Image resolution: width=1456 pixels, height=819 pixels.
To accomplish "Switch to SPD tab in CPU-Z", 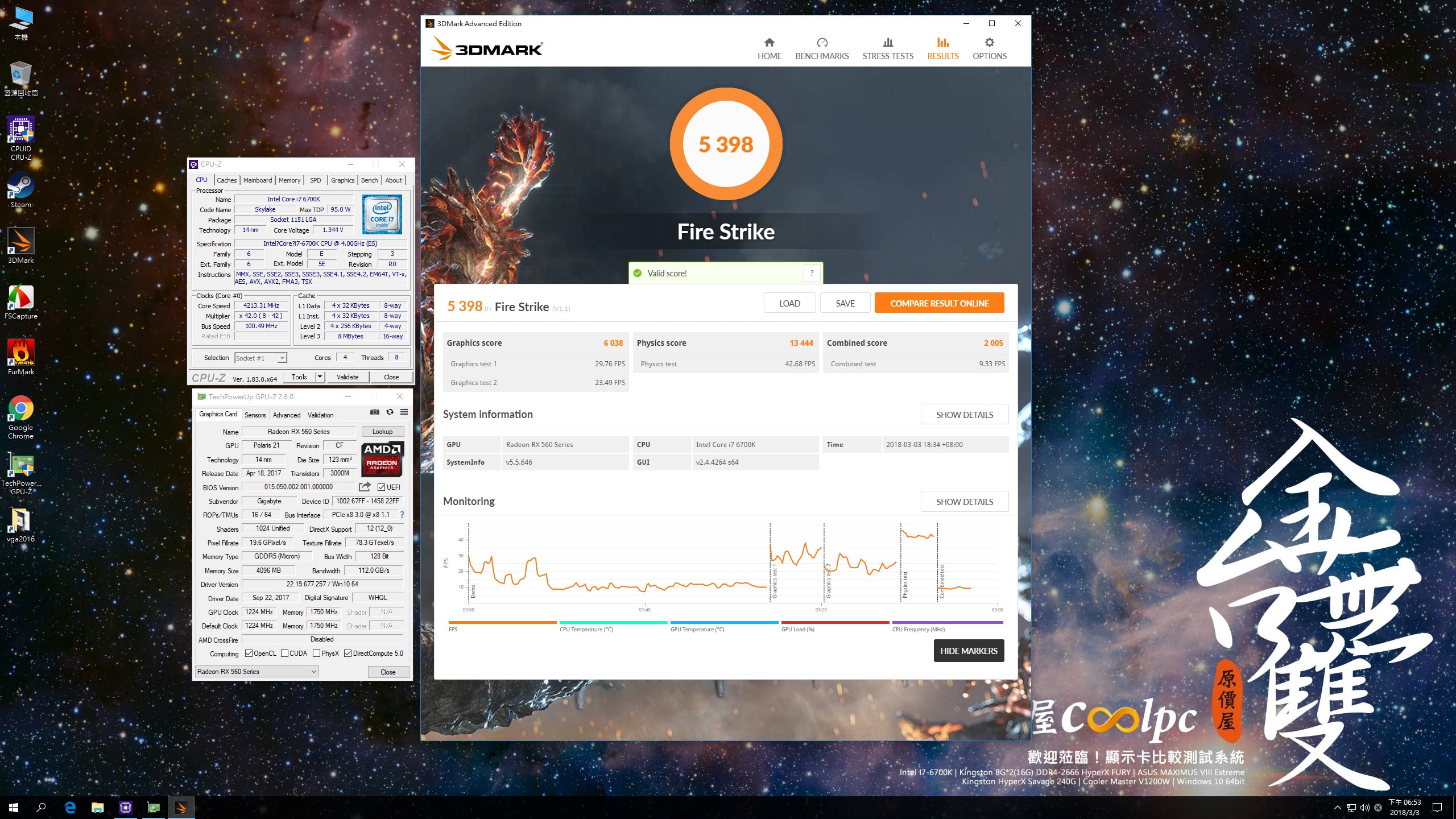I will (315, 180).
